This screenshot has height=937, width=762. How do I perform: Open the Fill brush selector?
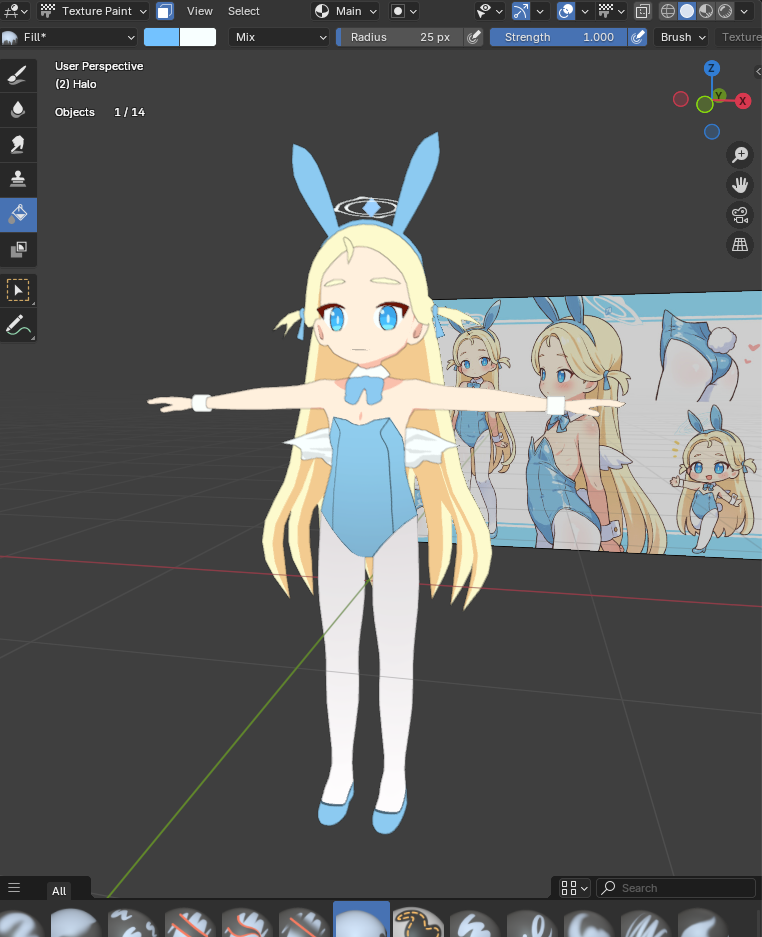pyautogui.click(x=69, y=37)
